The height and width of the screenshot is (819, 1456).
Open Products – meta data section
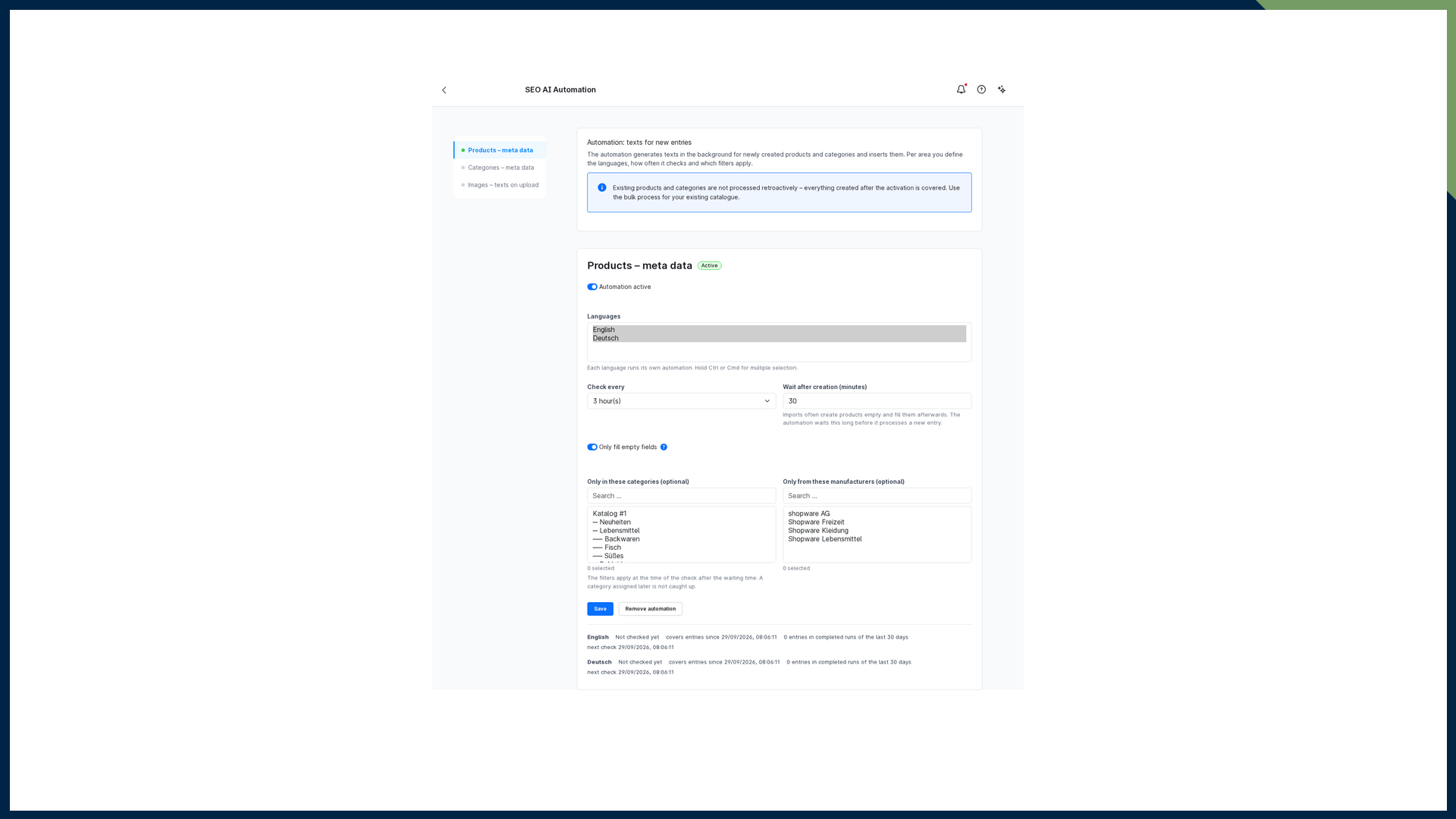(x=500, y=150)
